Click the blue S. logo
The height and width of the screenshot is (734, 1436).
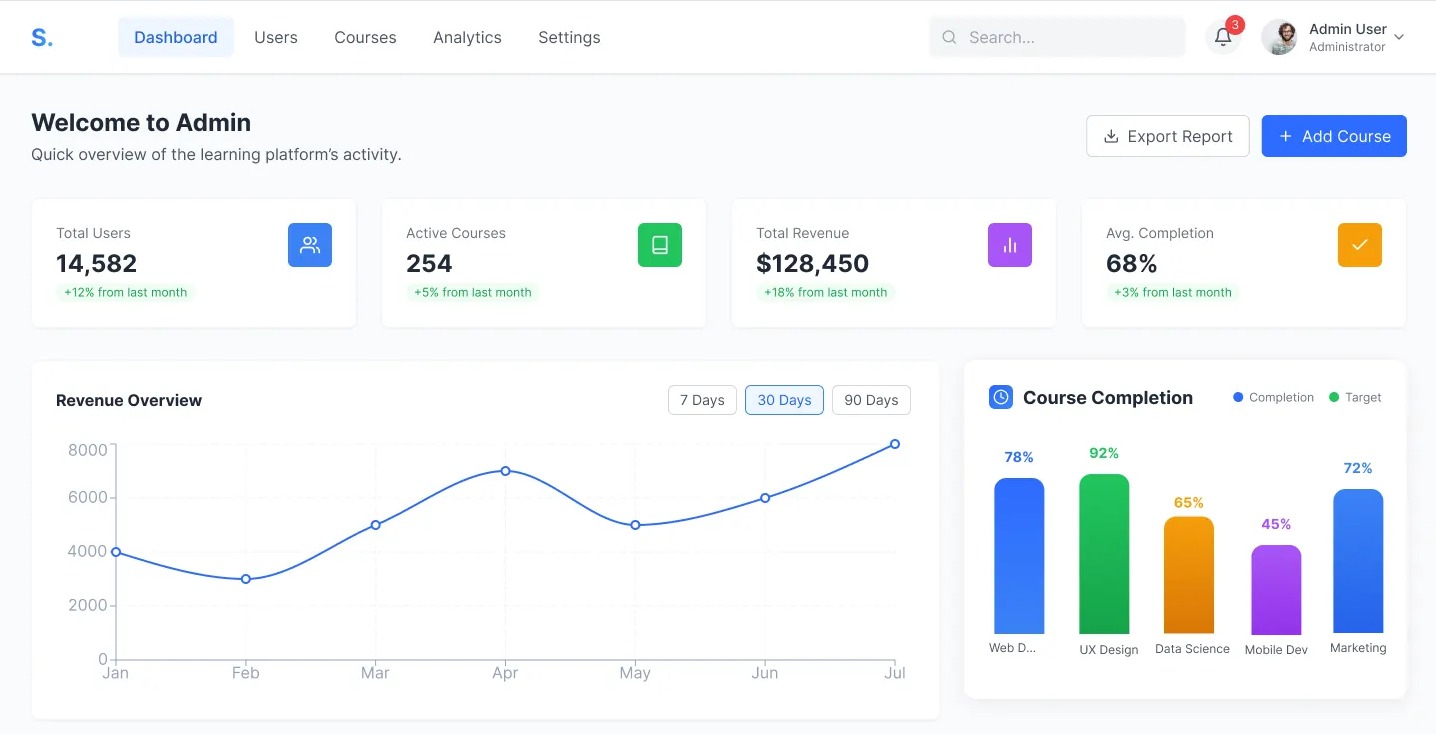(42, 38)
